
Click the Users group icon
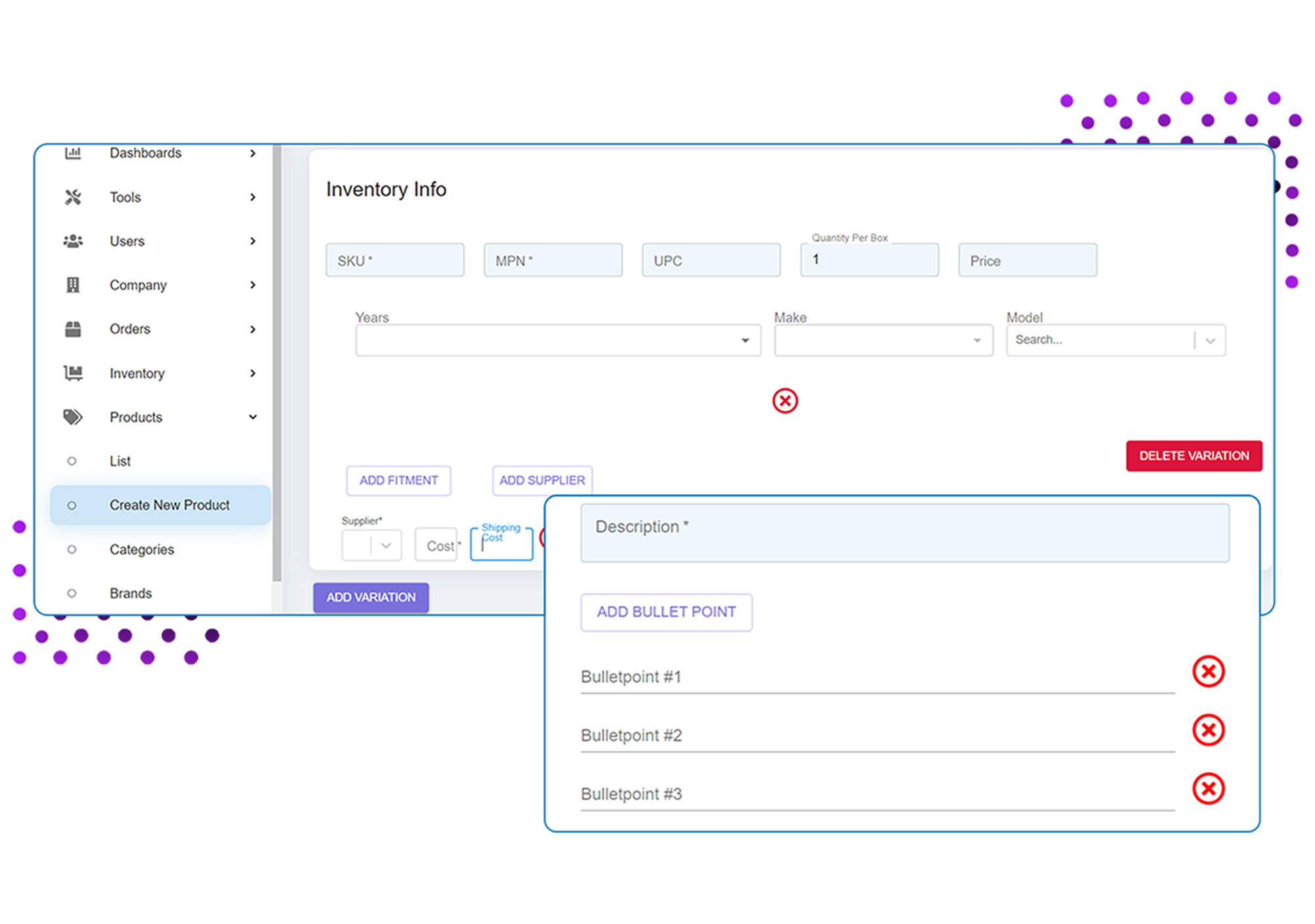pos(73,241)
